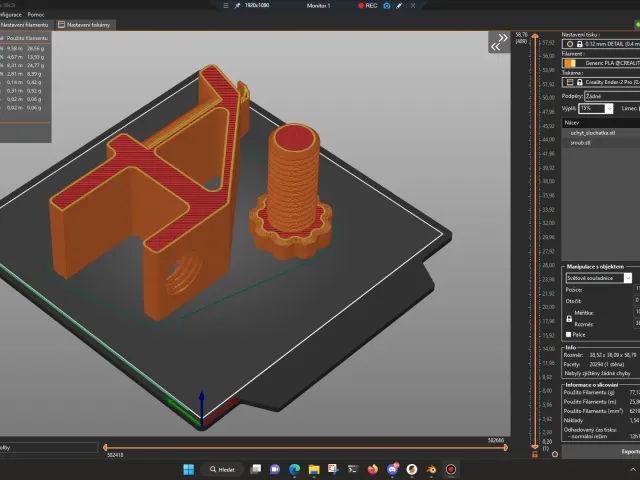Image resolution: width=640 pixels, height=480 pixels.
Task: Click the layer slider settings cog icon
Action: tap(555, 454)
